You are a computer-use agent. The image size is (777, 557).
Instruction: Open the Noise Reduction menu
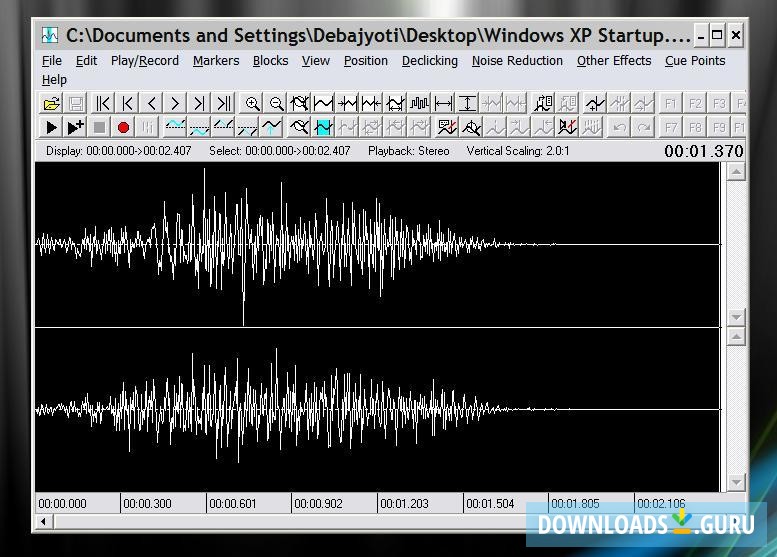(x=517, y=60)
